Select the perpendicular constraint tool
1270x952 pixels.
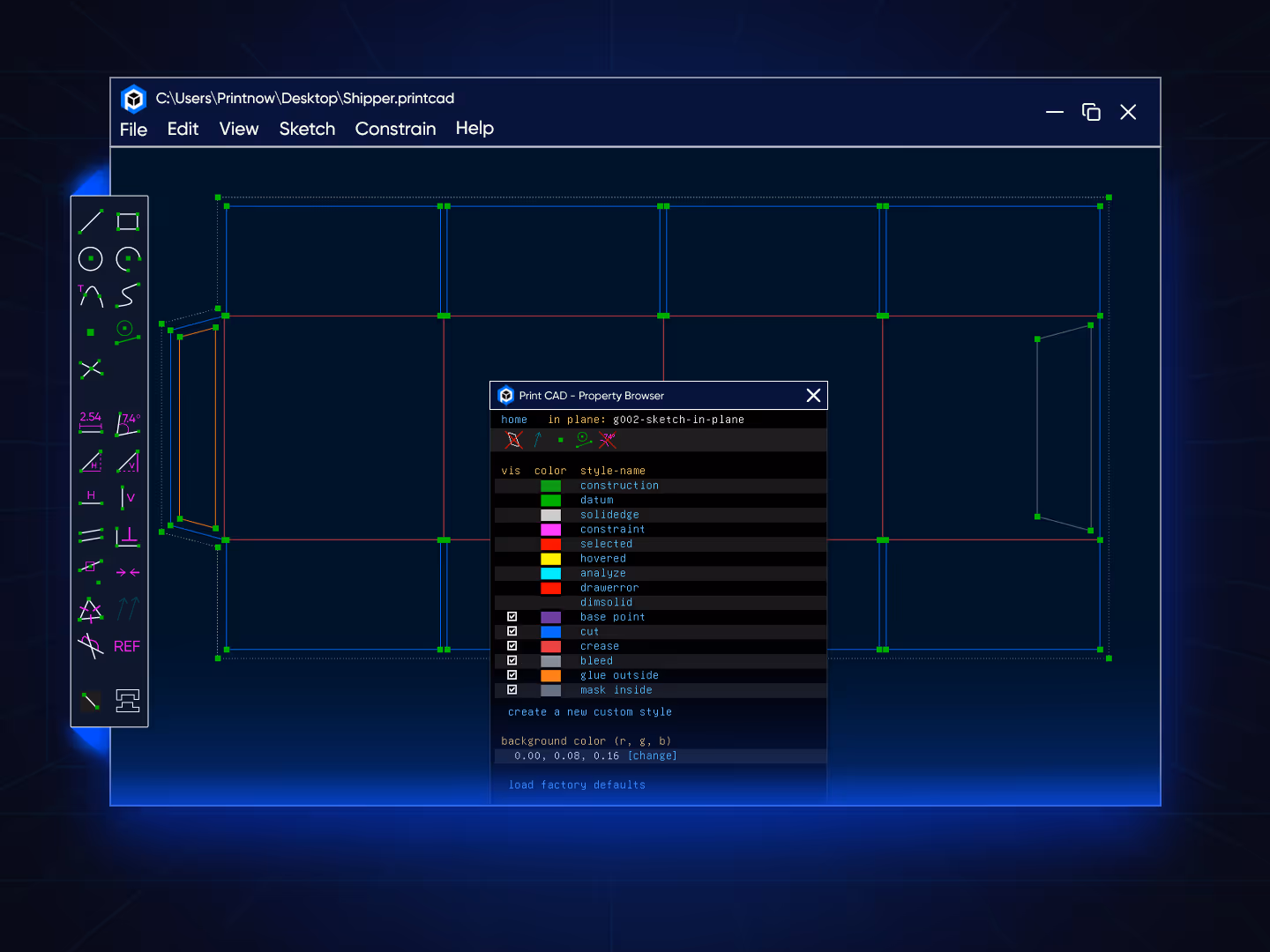coord(127,534)
